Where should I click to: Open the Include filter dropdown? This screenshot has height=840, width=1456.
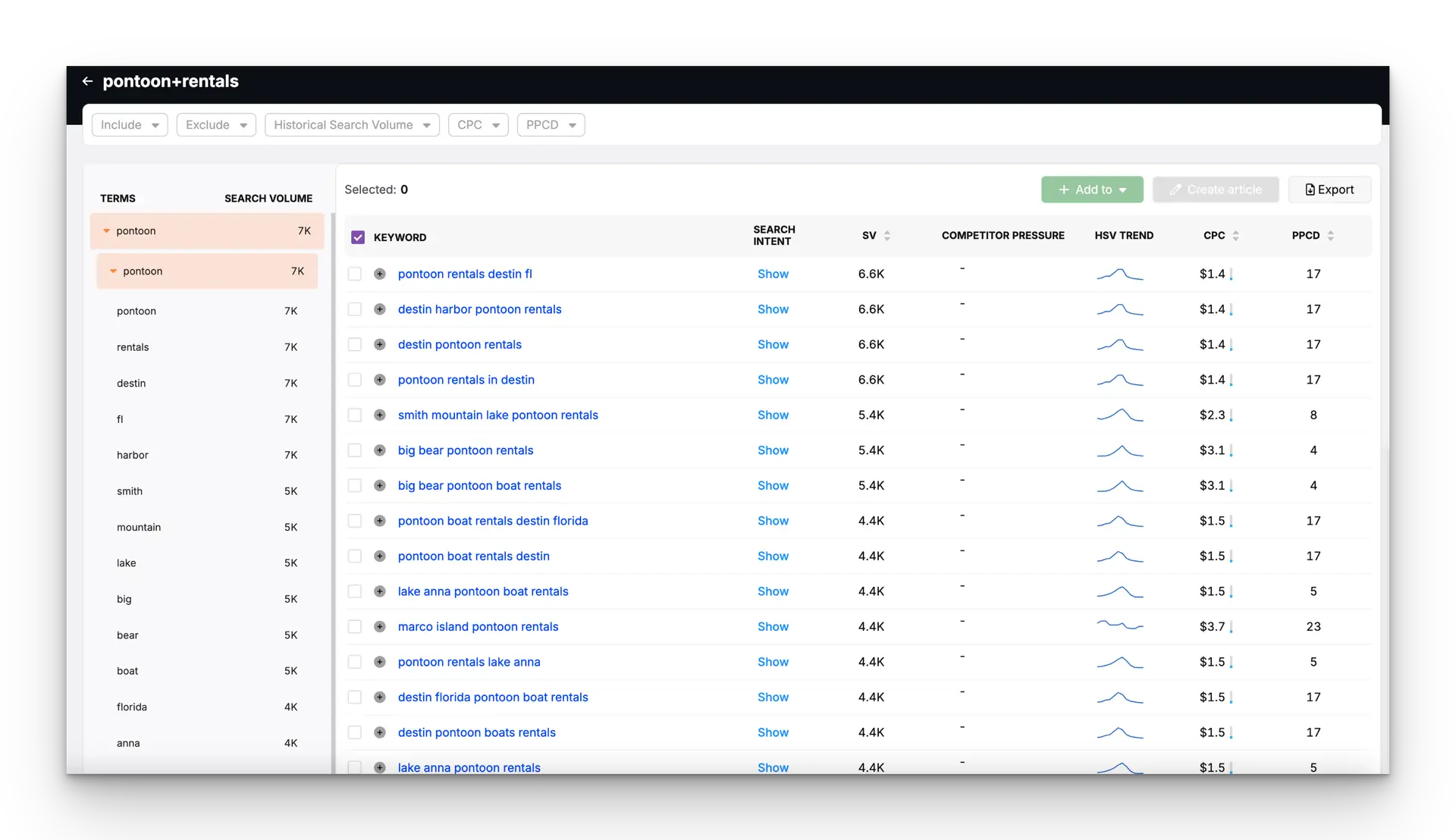point(130,125)
